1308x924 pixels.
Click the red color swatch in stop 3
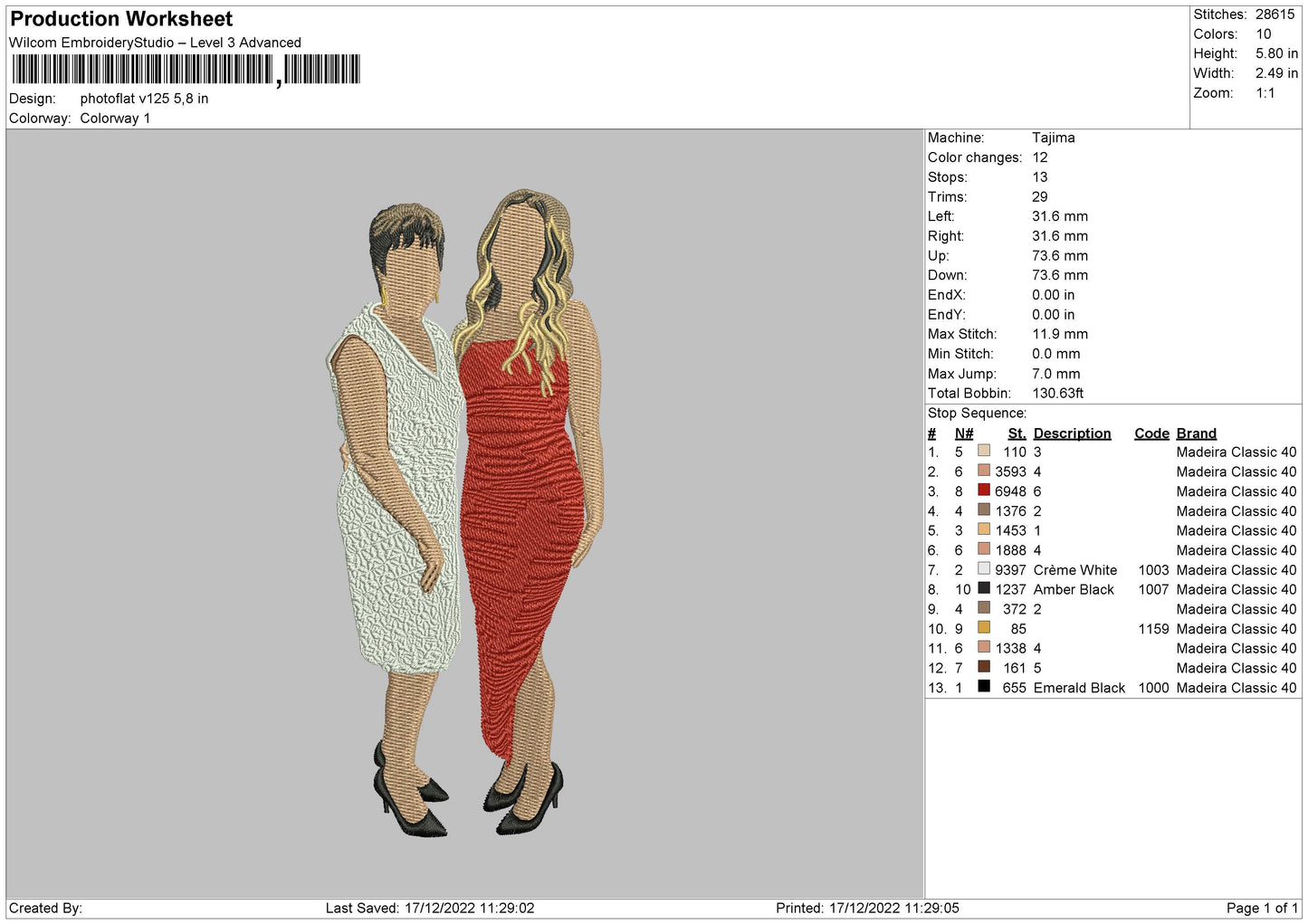coord(984,491)
